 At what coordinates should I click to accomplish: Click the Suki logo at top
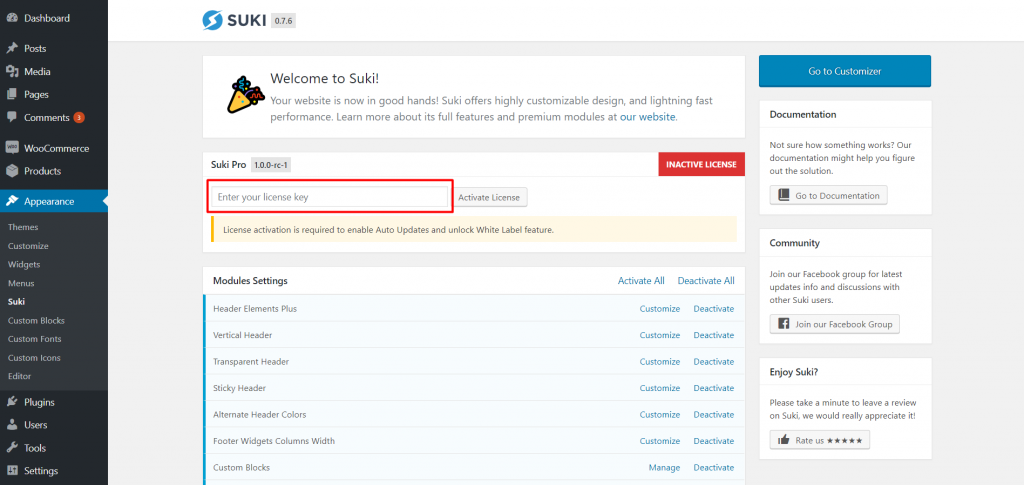pos(234,20)
